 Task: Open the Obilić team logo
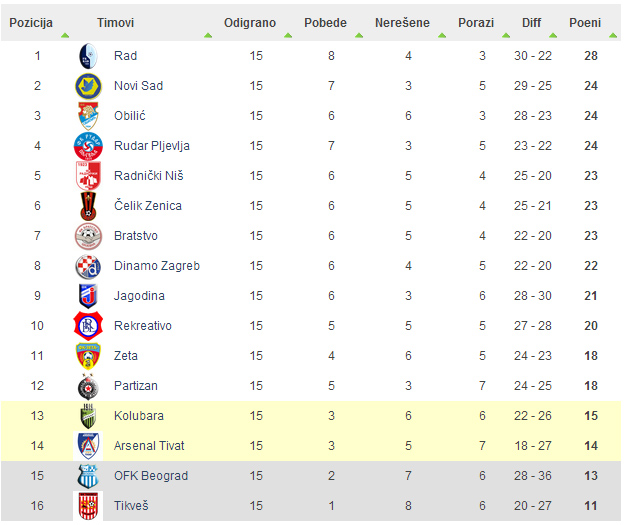(x=88, y=116)
